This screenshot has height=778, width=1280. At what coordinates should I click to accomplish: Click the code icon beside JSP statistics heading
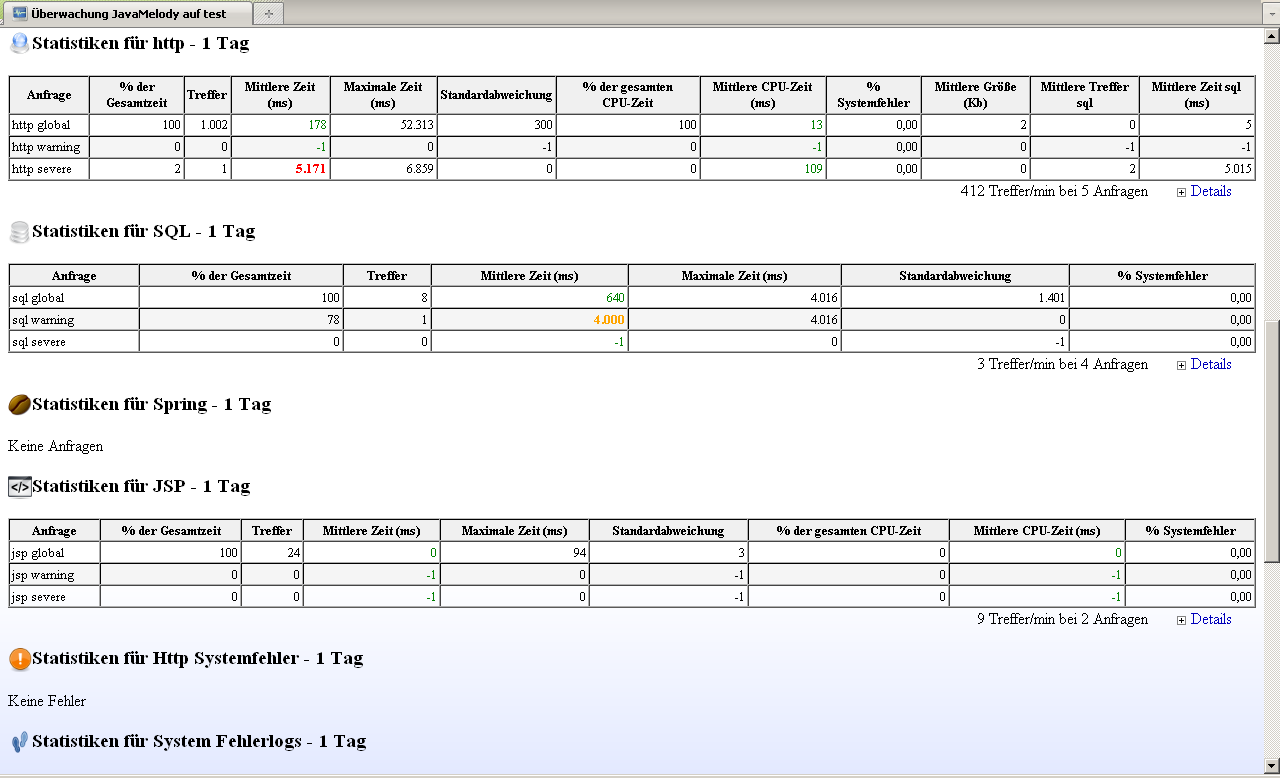point(19,487)
